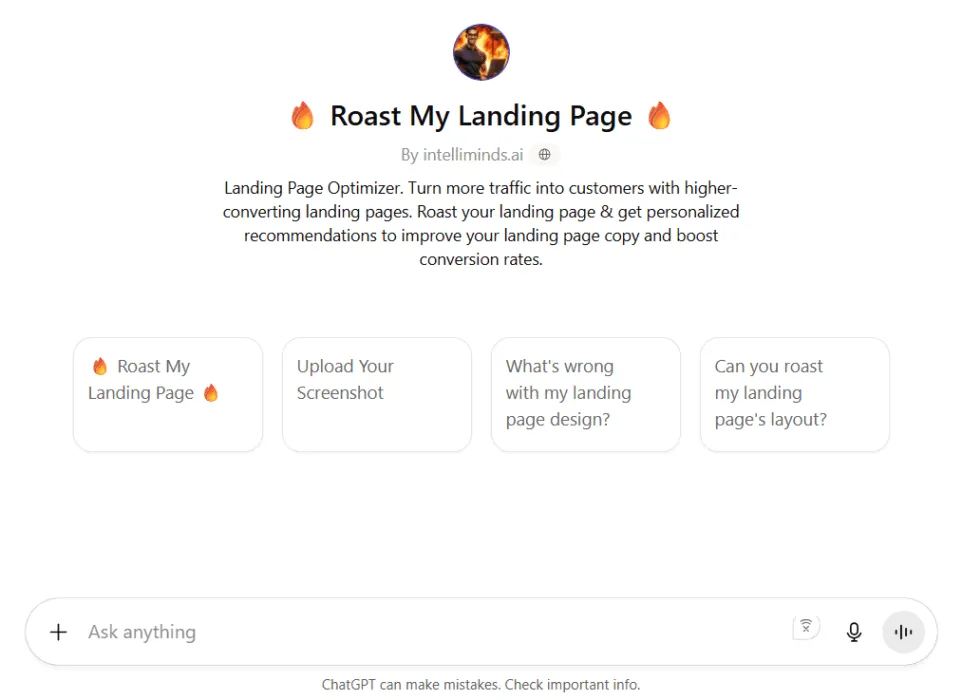Pick "What's wrong with my landing page design?" prompt
The image size is (962, 700).
click(x=585, y=394)
